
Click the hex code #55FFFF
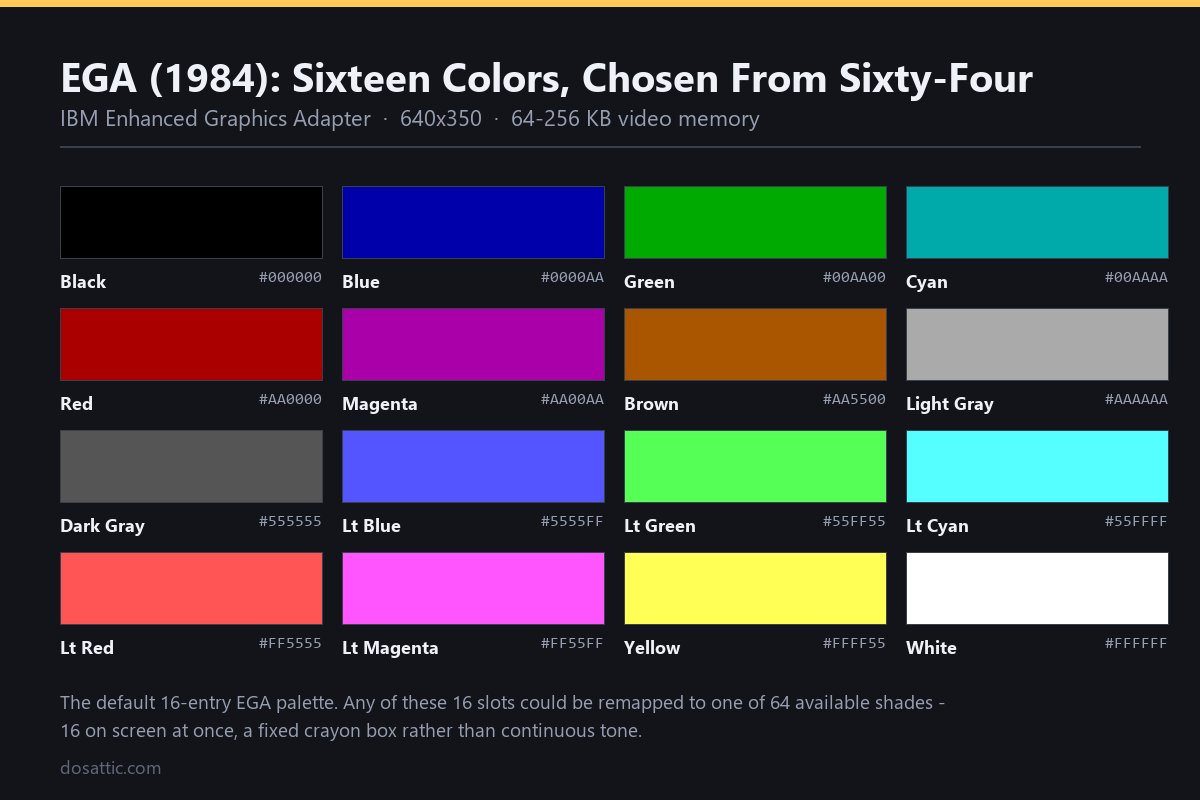point(1136,521)
